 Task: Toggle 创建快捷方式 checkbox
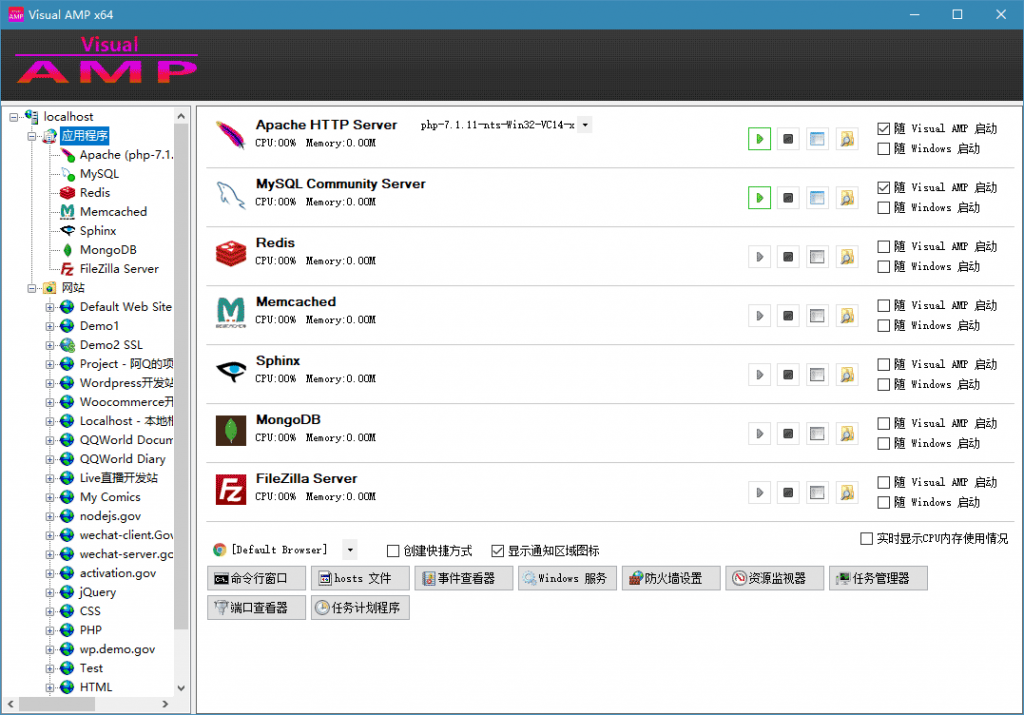pos(393,550)
